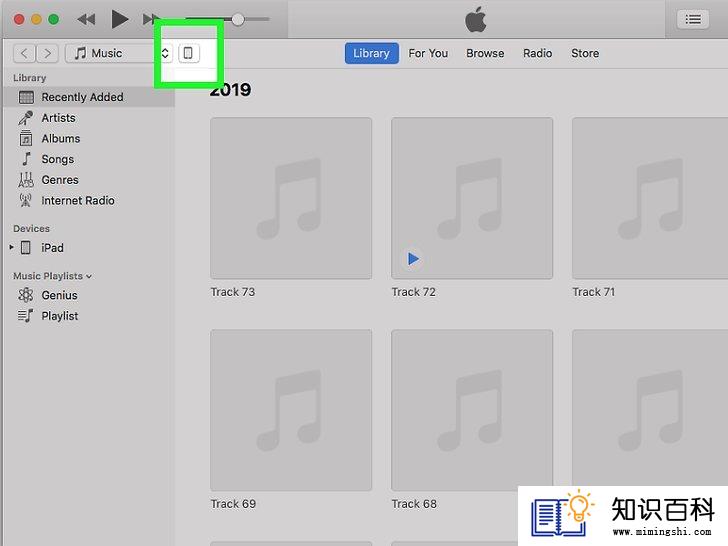This screenshot has height=546, width=728.
Task: Click the iPad tablet icon in sidebar
Action: click(x=26, y=247)
